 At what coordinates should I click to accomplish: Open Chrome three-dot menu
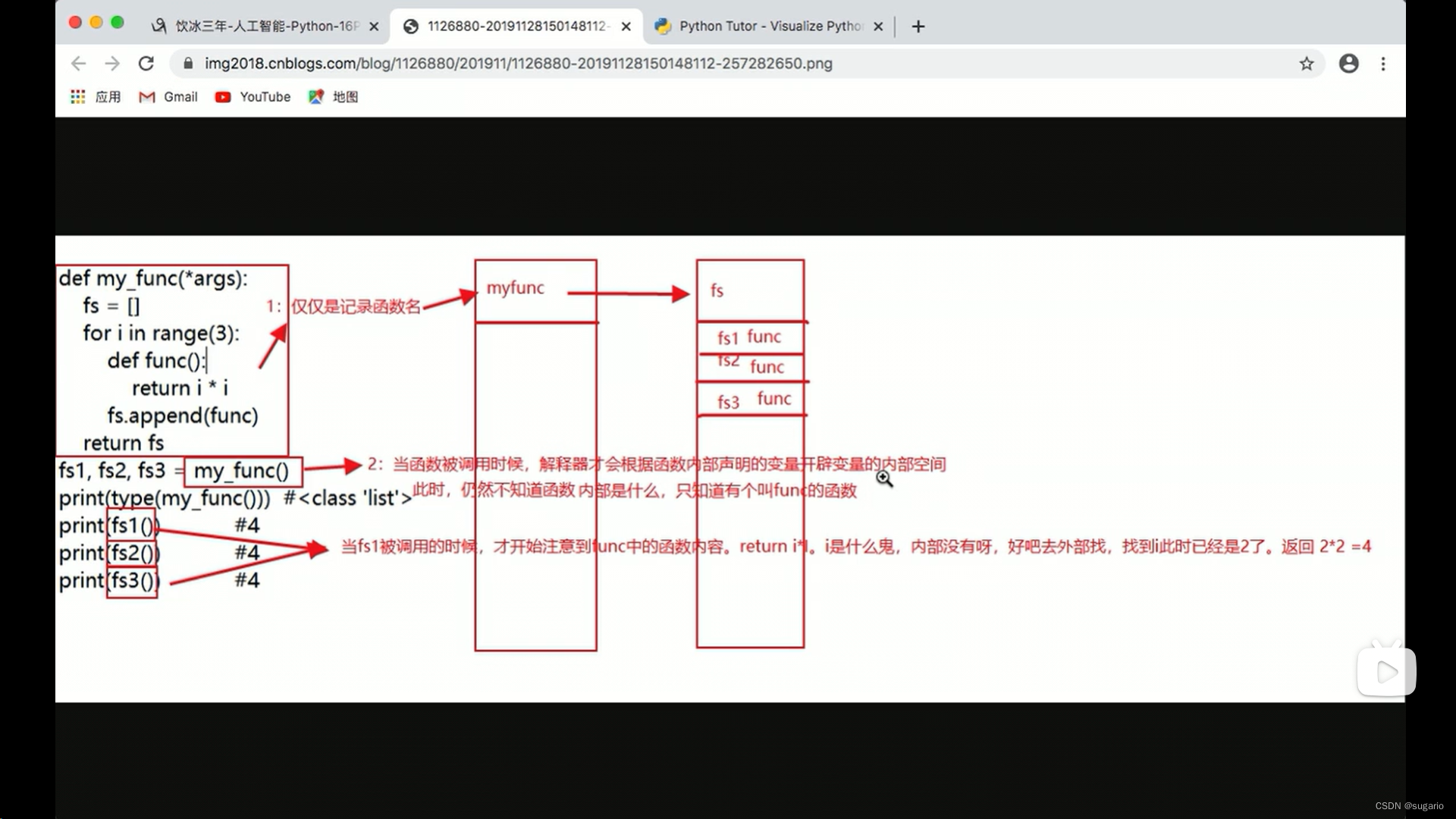click(x=1383, y=64)
